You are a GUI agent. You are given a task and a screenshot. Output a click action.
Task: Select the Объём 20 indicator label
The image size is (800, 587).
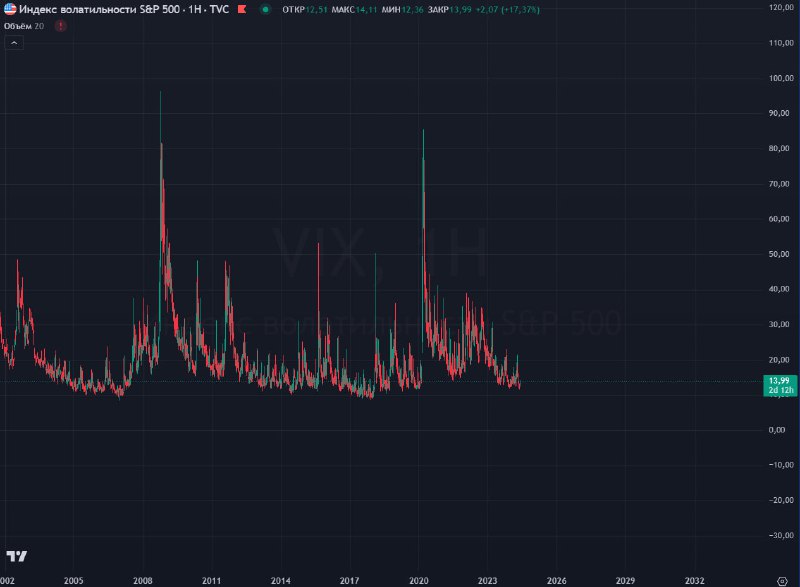click(x=24, y=26)
